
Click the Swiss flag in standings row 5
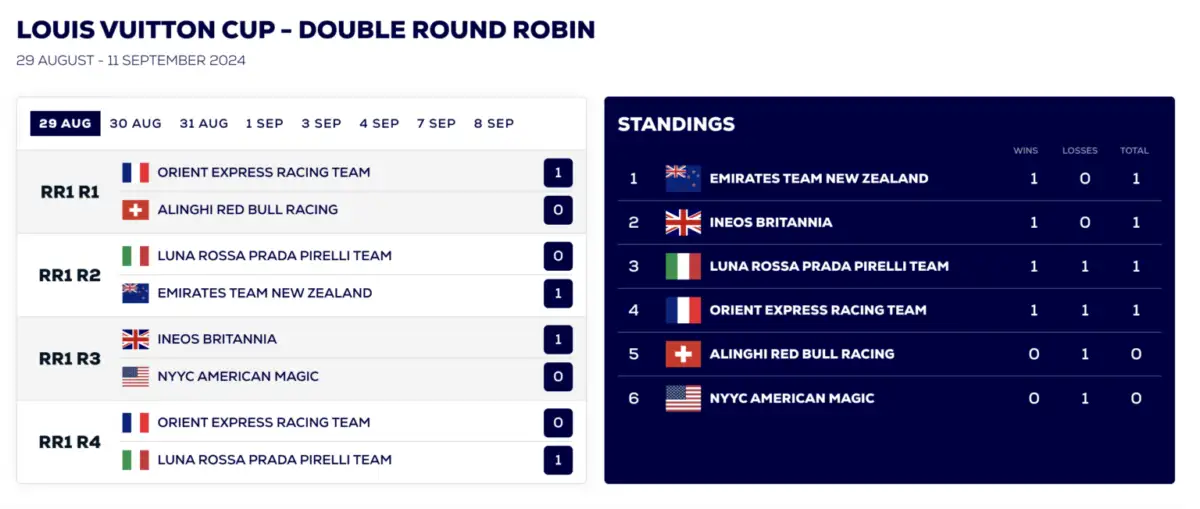coord(683,354)
